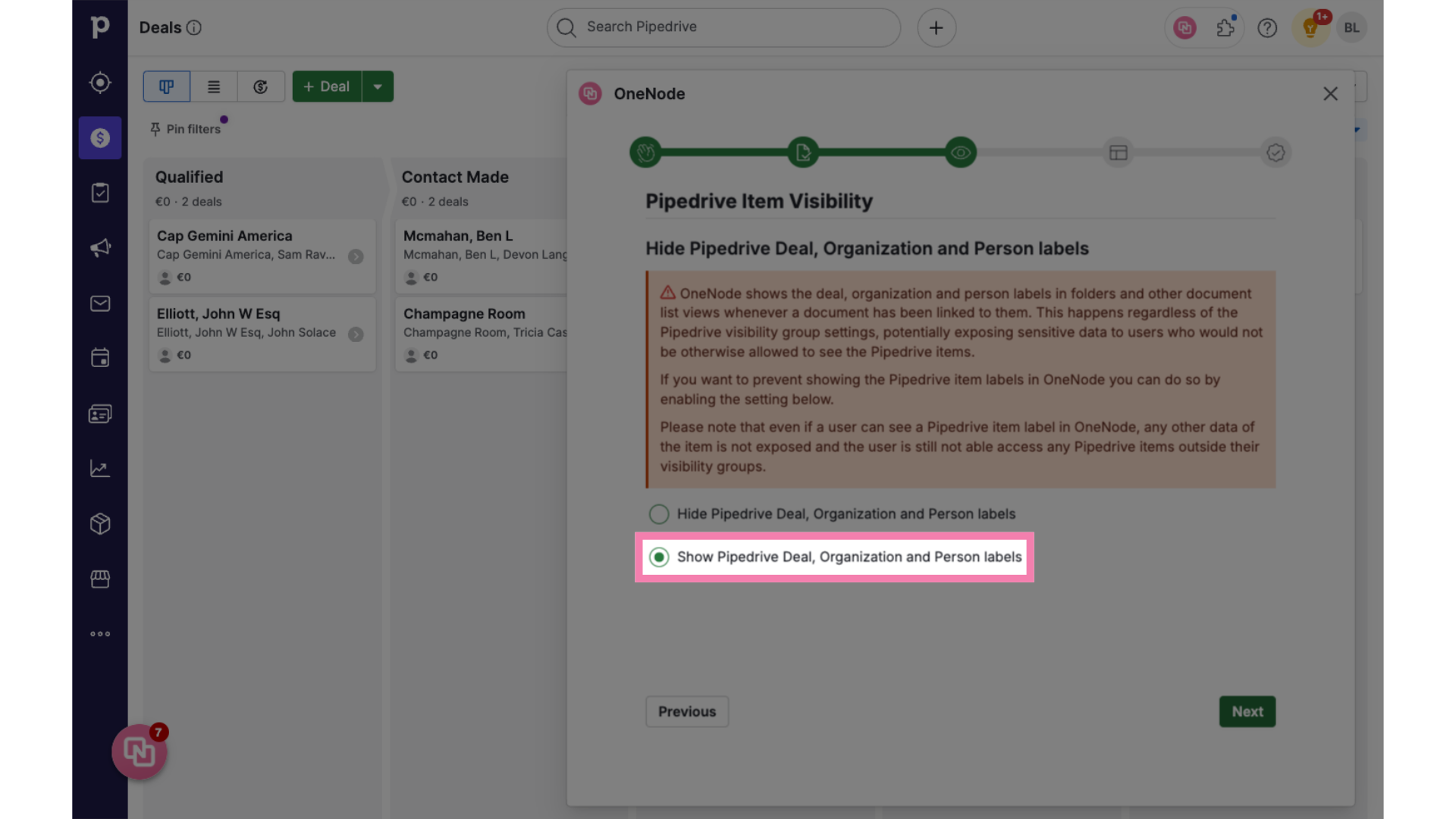
Task: Click Next button in OneNode wizard
Action: coord(1247,711)
